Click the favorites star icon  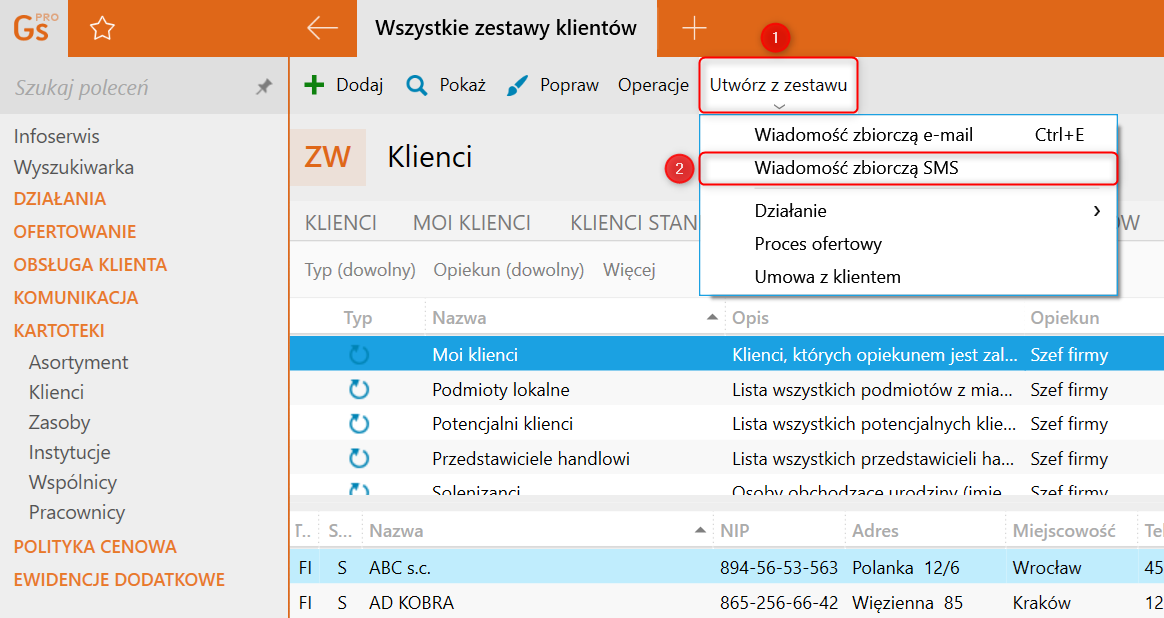(102, 29)
